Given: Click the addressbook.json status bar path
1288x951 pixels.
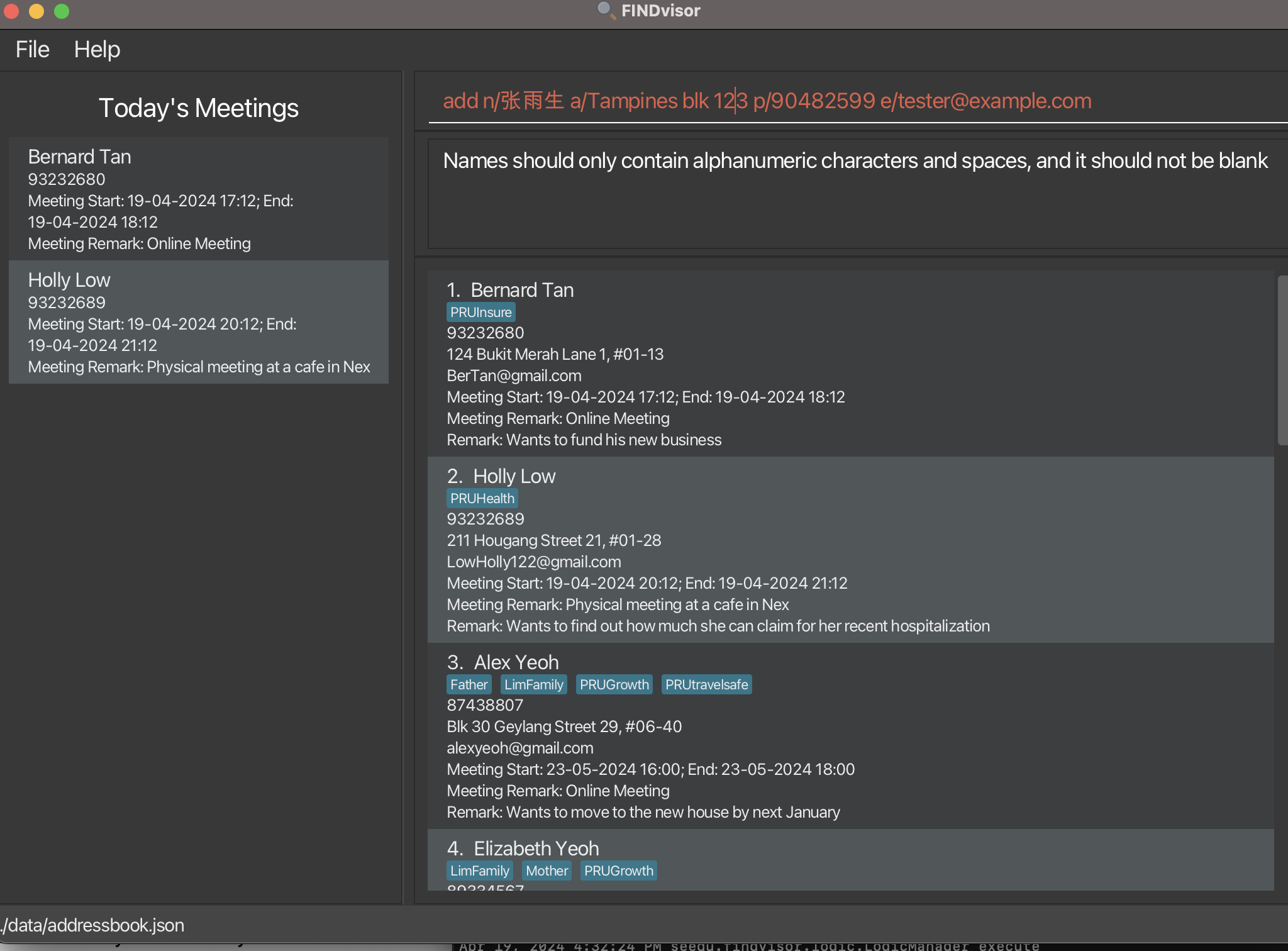Looking at the screenshot, I should click(x=93, y=925).
